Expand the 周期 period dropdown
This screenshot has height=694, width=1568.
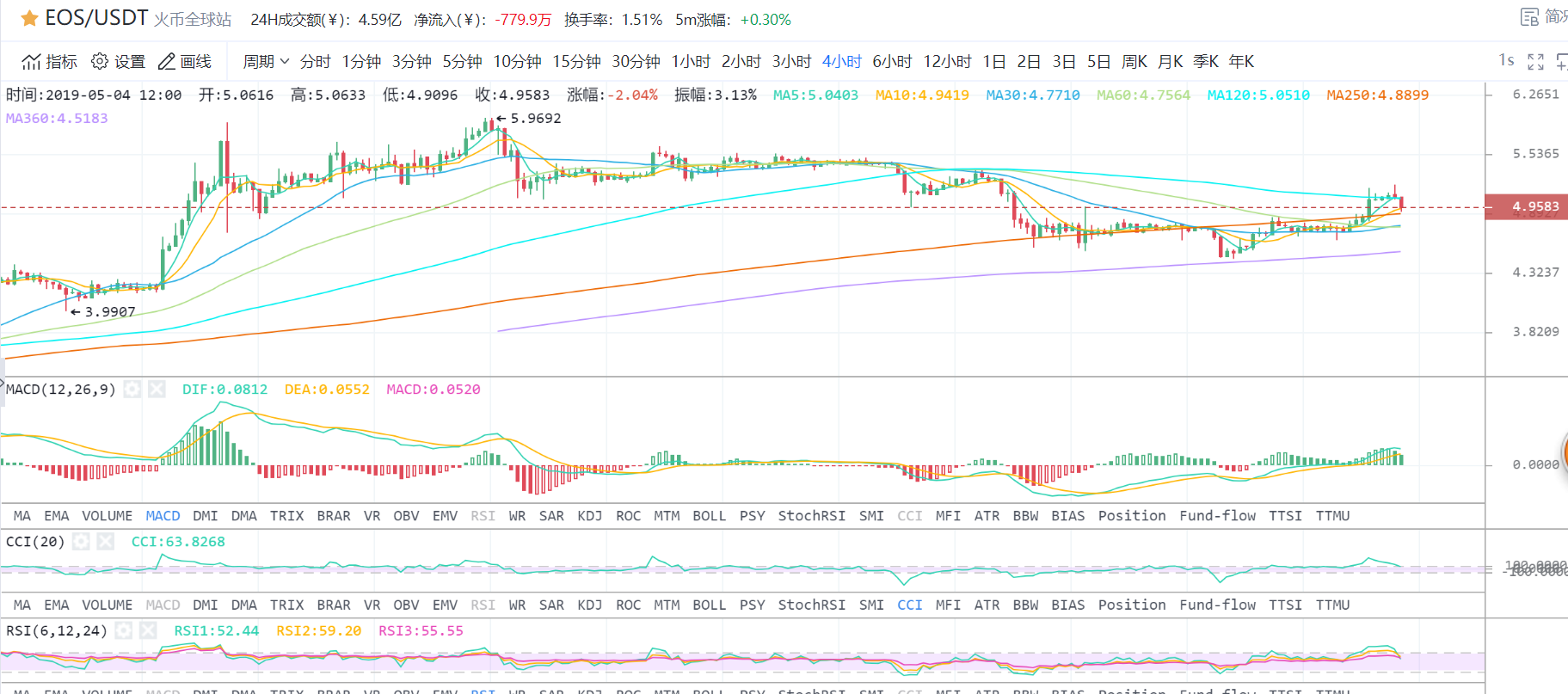pos(266,62)
